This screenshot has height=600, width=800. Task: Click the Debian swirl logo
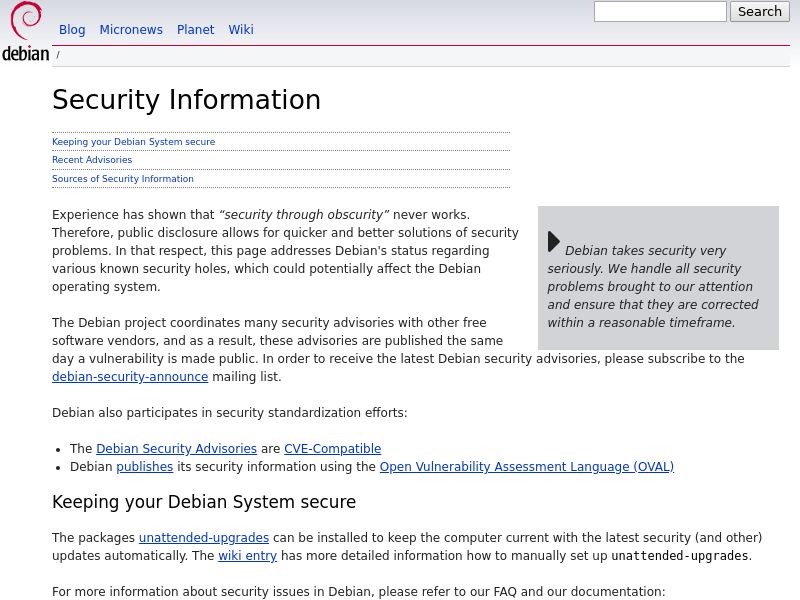[x=25, y=32]
